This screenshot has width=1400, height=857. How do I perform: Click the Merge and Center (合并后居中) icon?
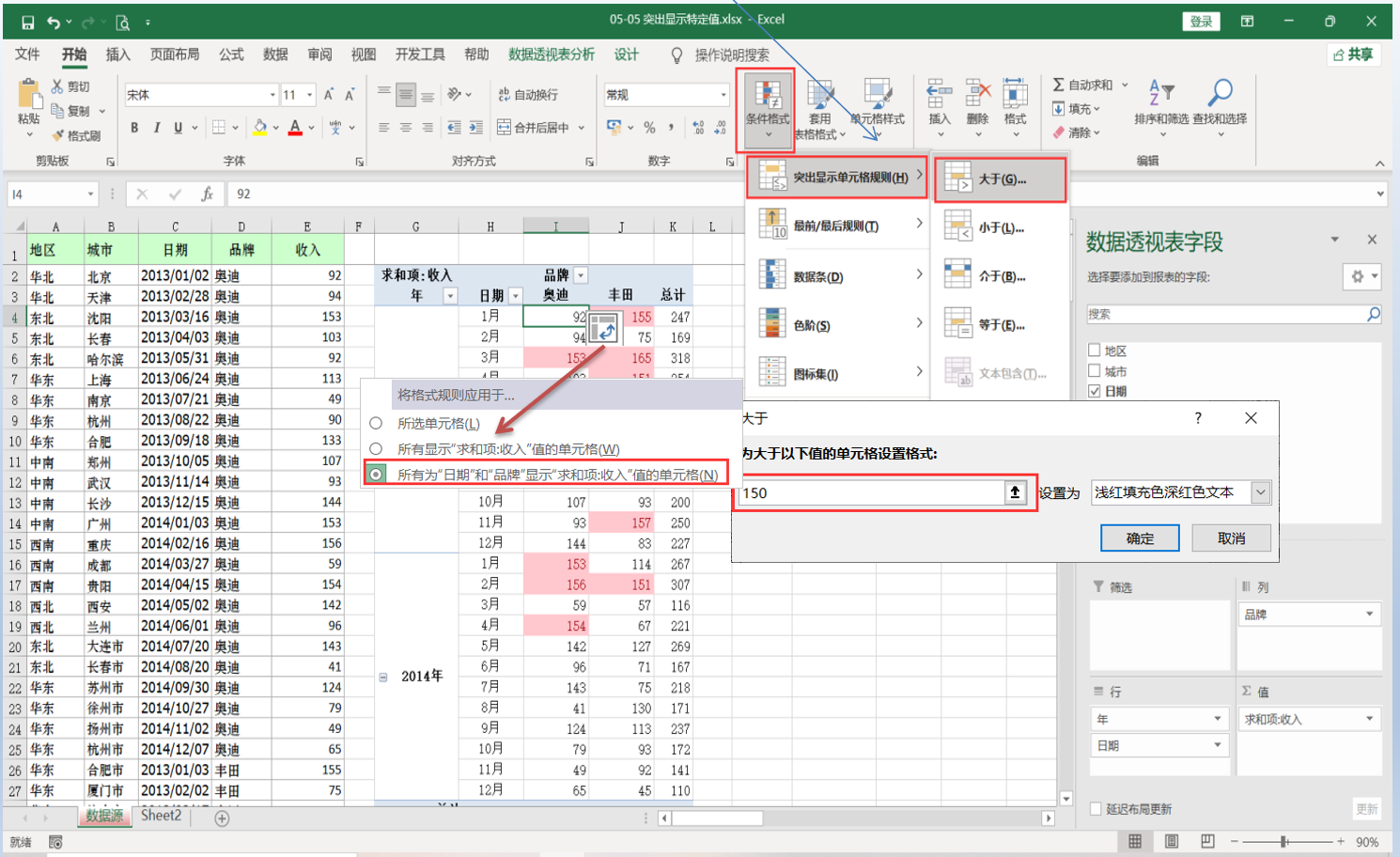[505, 127]
